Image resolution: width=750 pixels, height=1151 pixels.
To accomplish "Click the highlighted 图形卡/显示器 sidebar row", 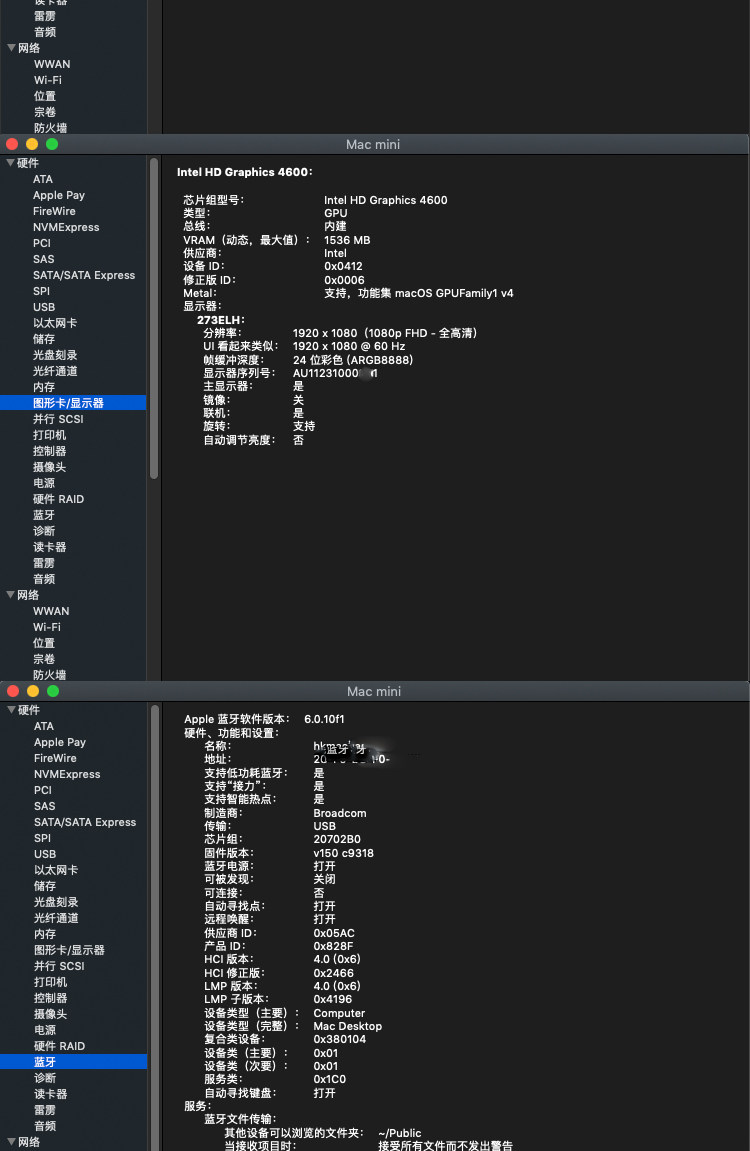I will (x=73, y=403).
